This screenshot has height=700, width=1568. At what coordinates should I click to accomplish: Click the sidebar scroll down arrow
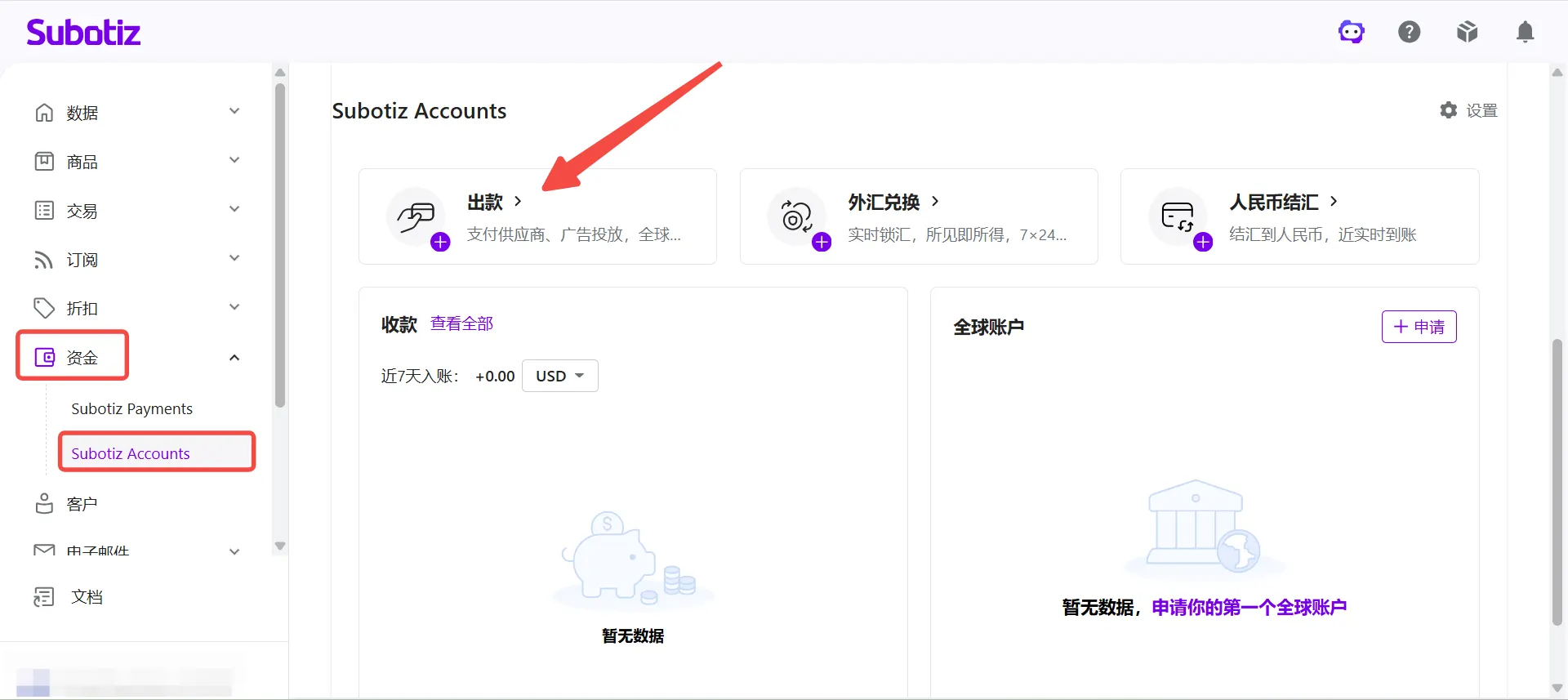tap(280, 546)
